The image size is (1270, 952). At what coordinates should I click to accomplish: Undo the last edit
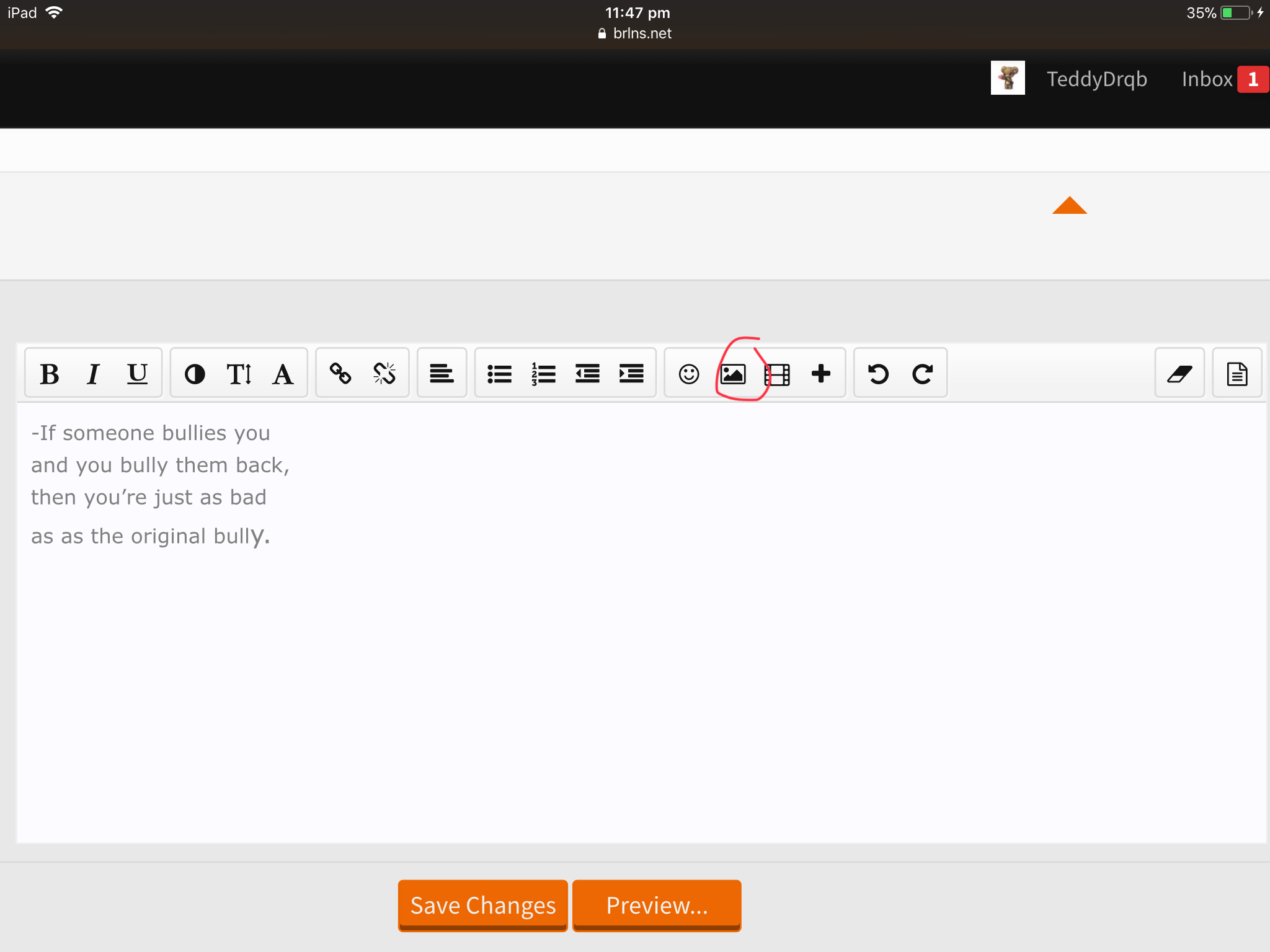pos(878,374)
